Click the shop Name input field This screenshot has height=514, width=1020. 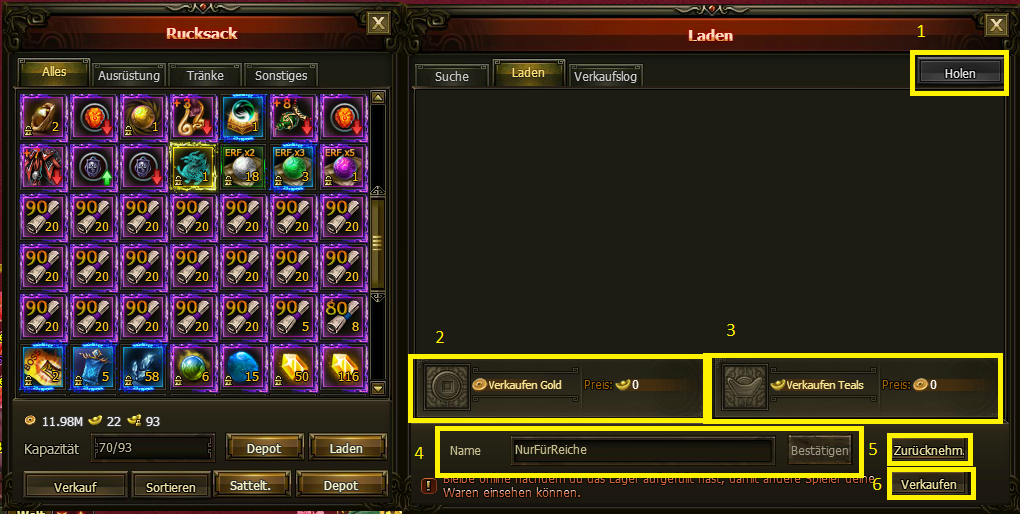click(643, 450)
